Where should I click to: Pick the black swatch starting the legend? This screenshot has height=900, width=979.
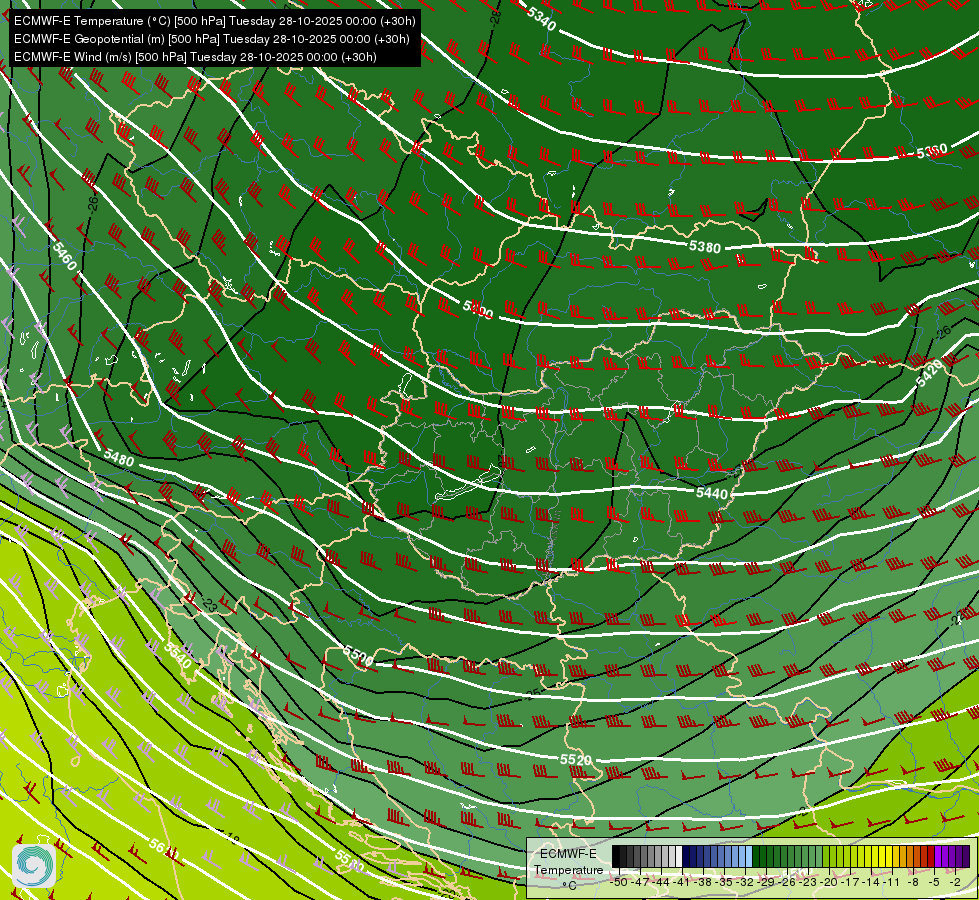click(x=616, y=856)
